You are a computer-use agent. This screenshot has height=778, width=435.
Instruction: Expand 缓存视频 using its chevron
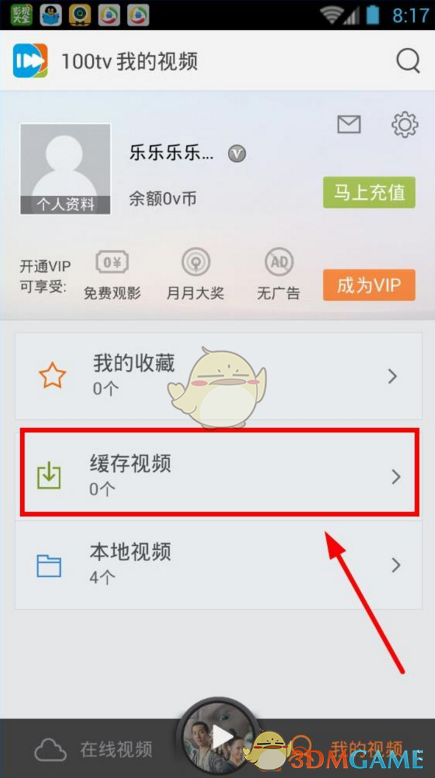[x=396, y=477]
